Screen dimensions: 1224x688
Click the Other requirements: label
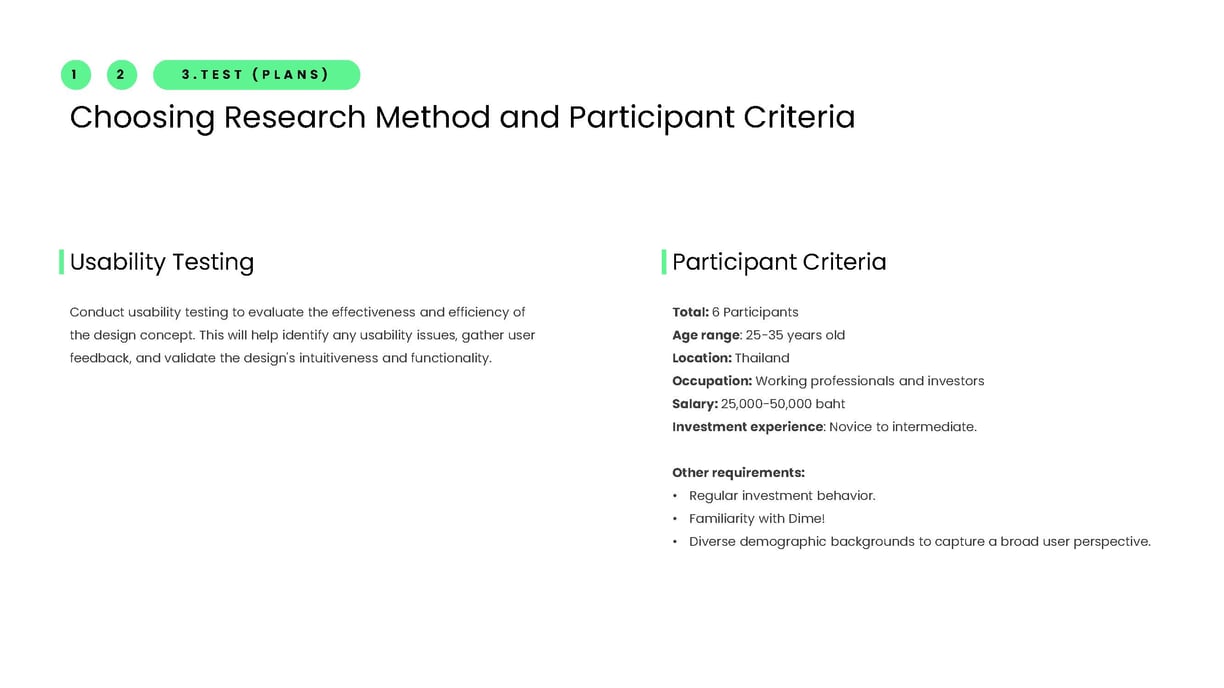coord(738,473)
